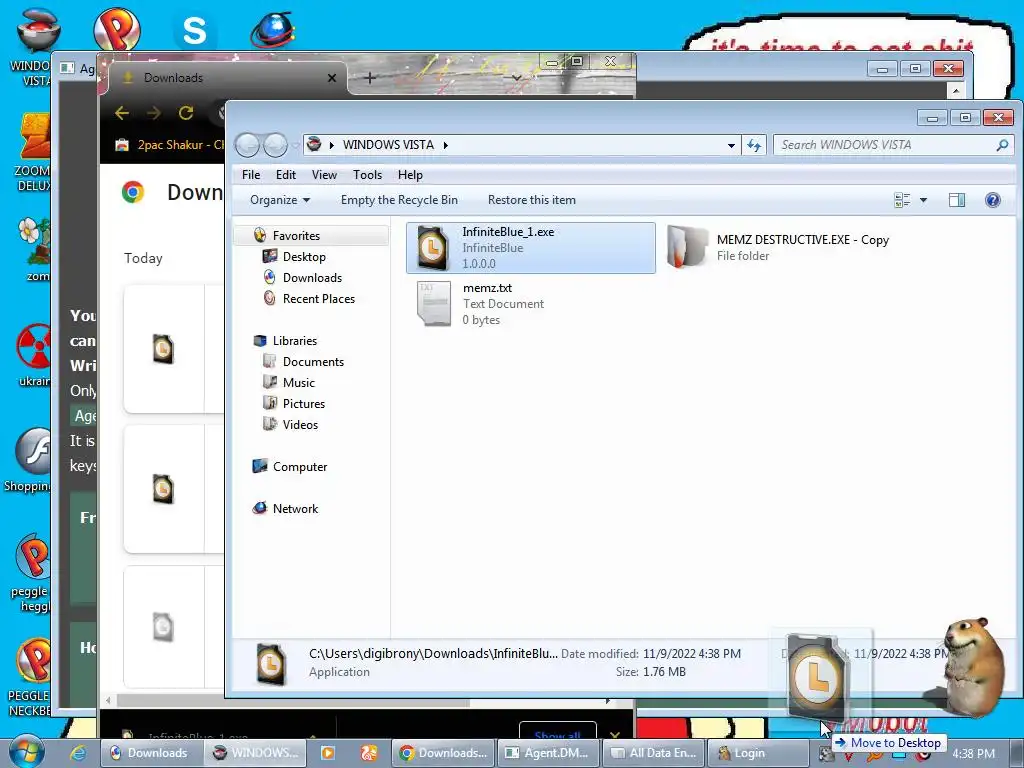1024x768 pixels.
Task: Open a new Chrome tab
Action: 370,78
